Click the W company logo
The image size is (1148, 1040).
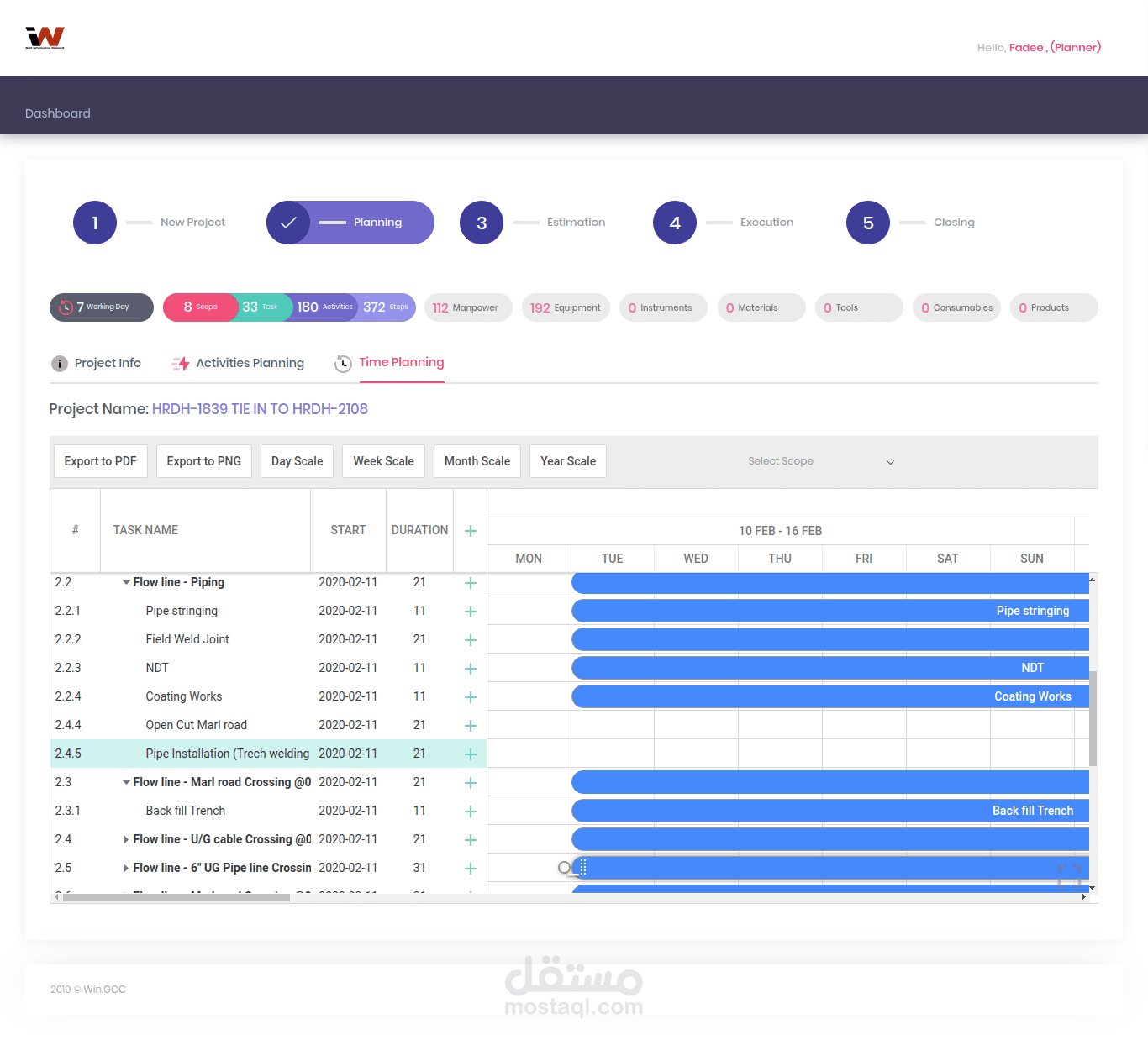pyautogui.click(x=45, y=38)
